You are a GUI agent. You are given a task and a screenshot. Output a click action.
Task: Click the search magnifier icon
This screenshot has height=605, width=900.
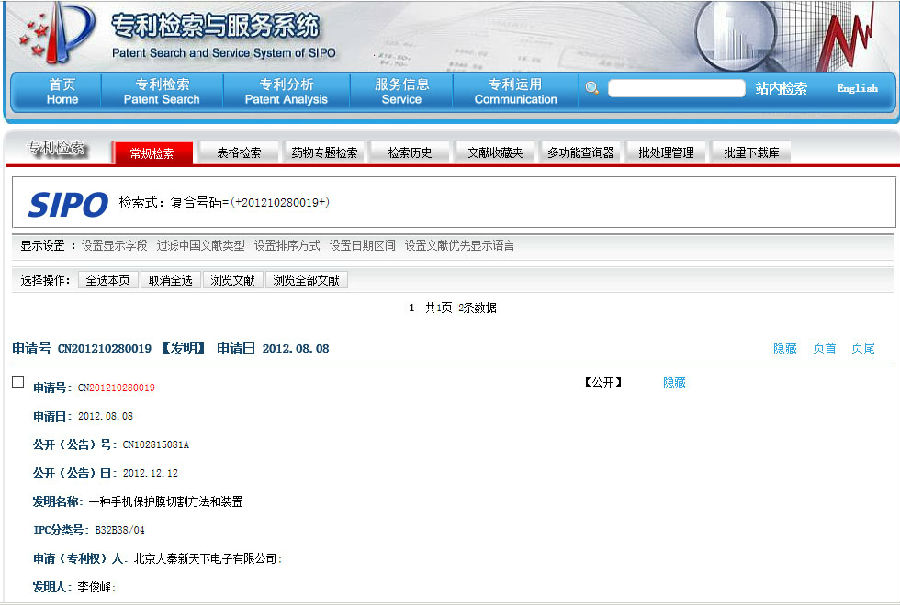(592, 88)
